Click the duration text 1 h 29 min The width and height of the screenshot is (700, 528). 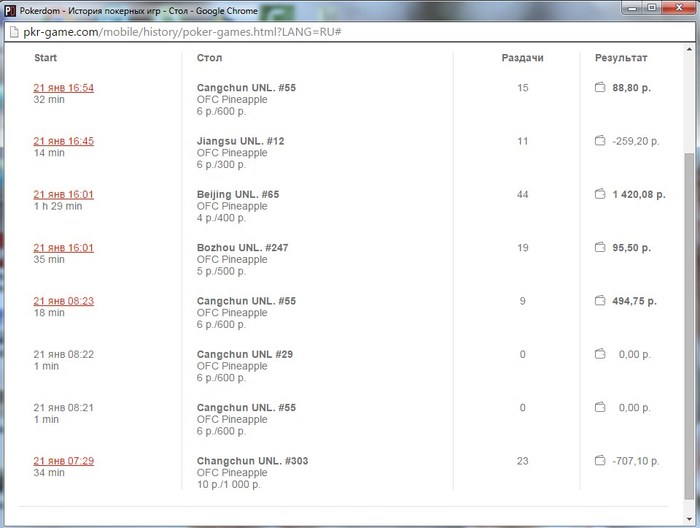[58, 206]
